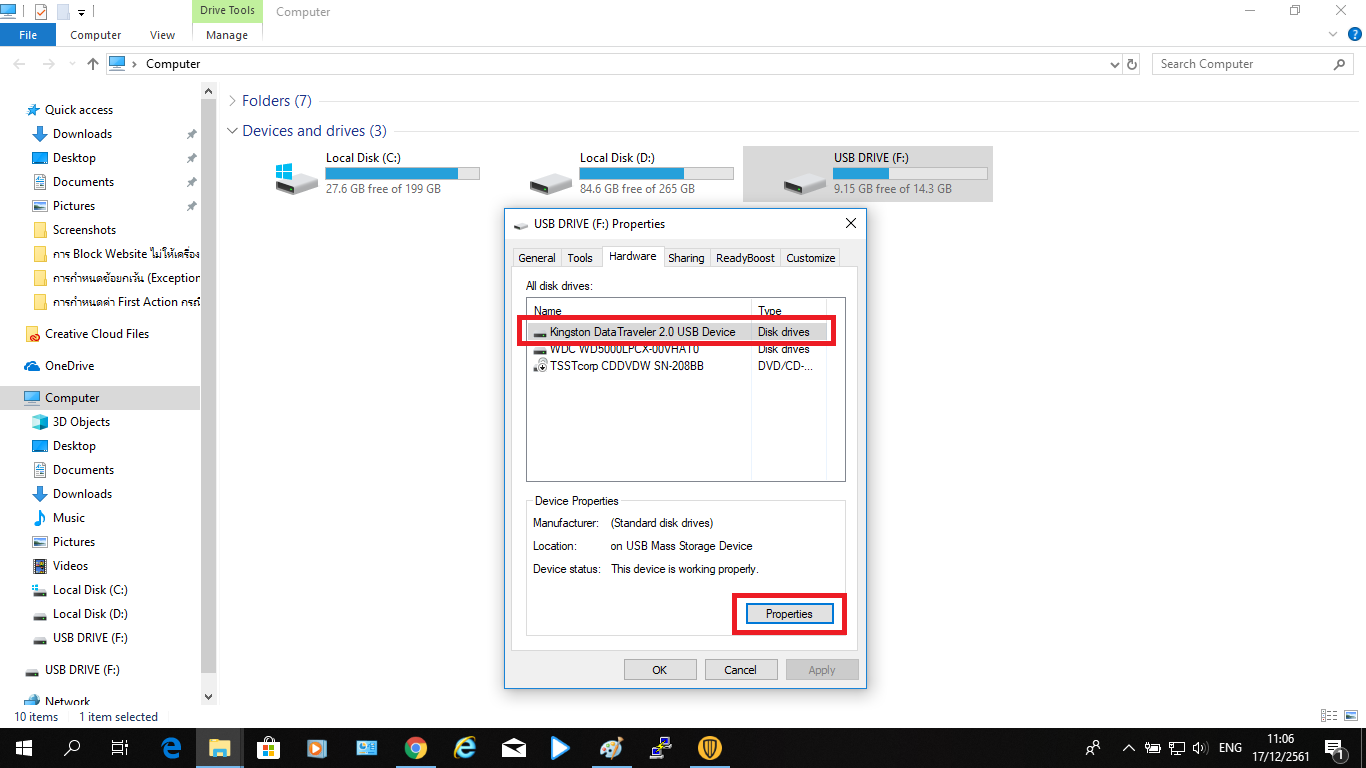The width and height of the screenshot is (1366, 768).
Task: Open Google Chrome from the taskbar
Action: click(x=416, y=748)
